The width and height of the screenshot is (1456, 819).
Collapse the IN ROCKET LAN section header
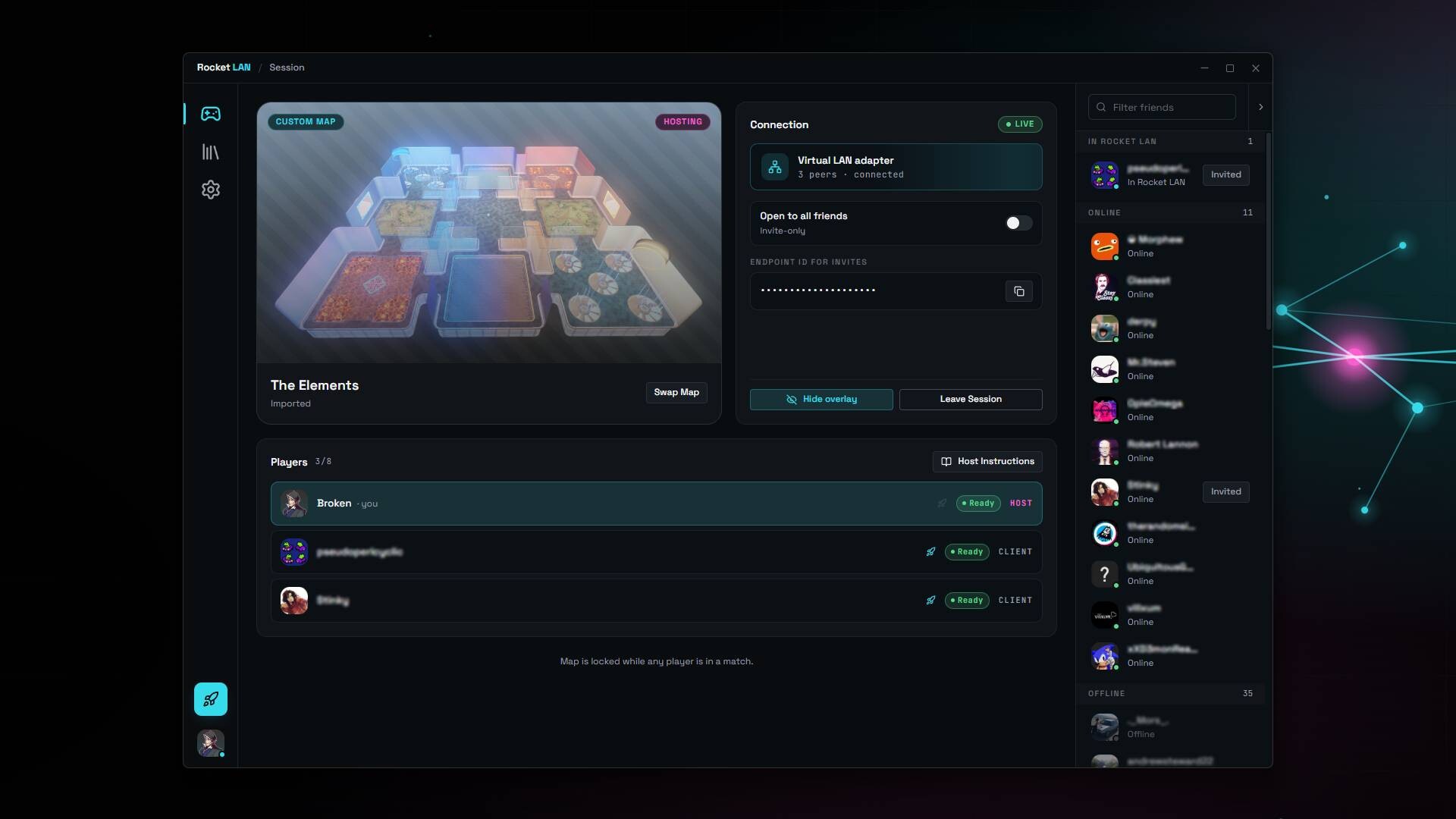(x=1170, y=142)
